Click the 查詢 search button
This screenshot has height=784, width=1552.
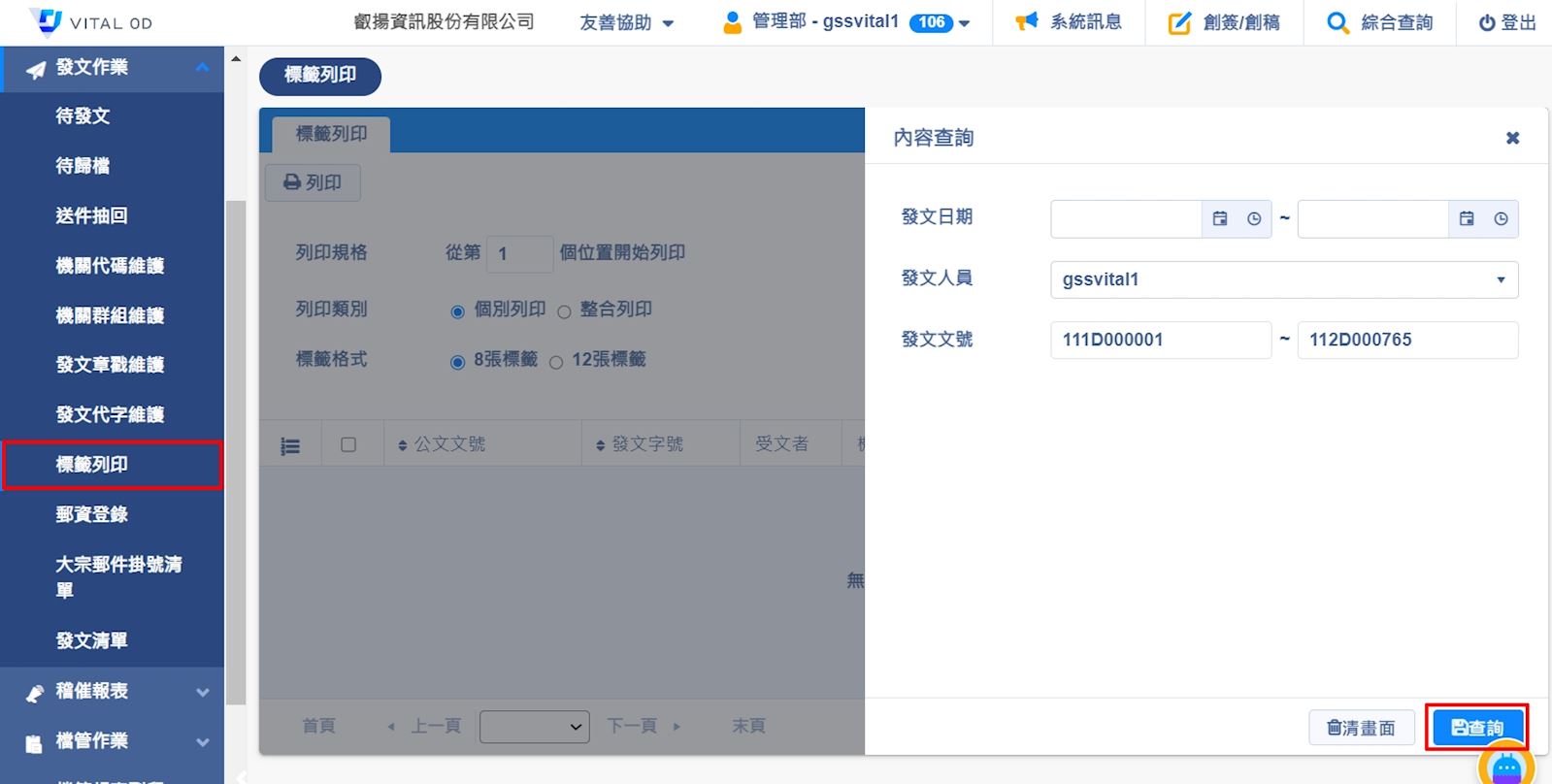point(1476,728)
